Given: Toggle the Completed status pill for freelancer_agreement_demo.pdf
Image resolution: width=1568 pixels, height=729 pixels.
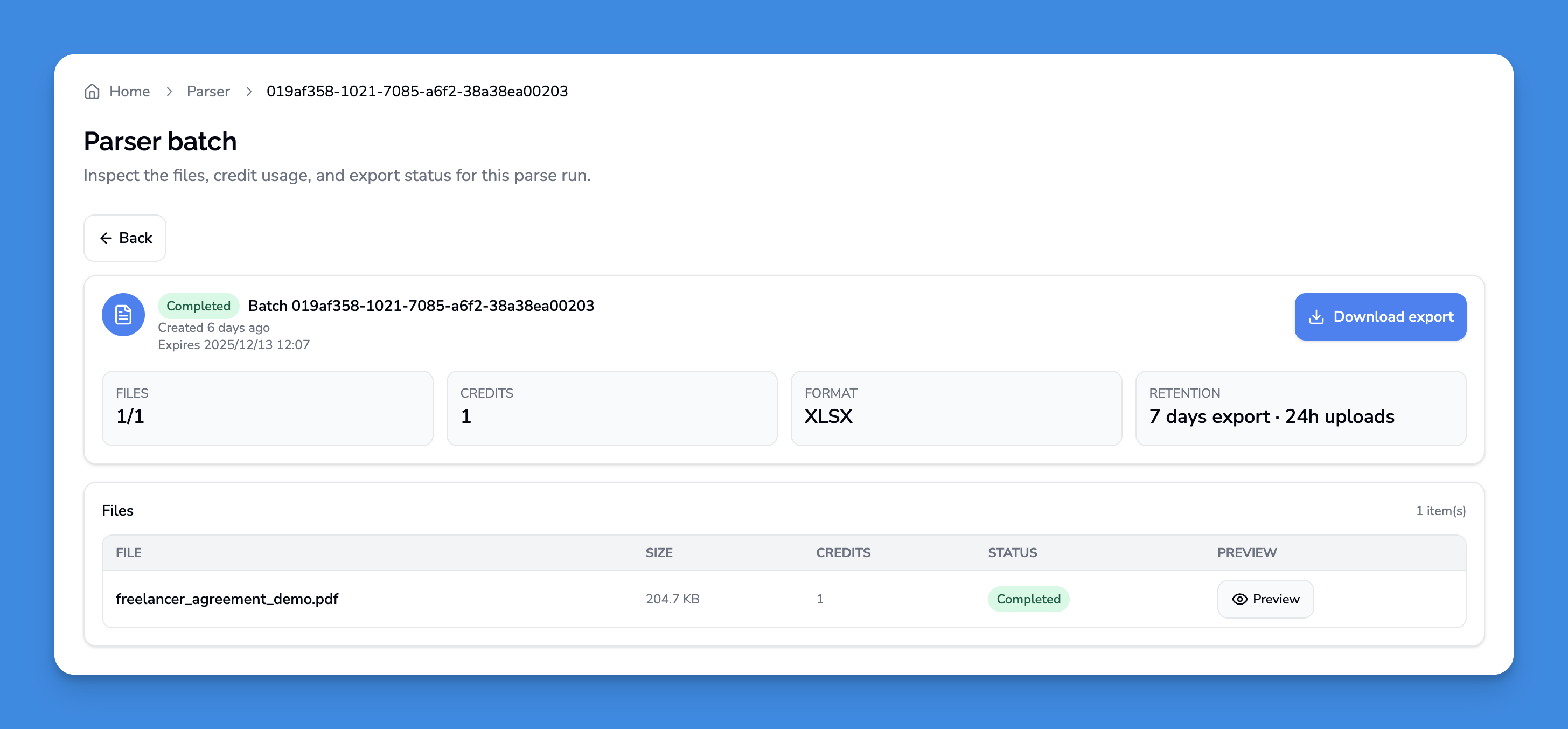Looking at the screenshot, I should point(1028,599).
